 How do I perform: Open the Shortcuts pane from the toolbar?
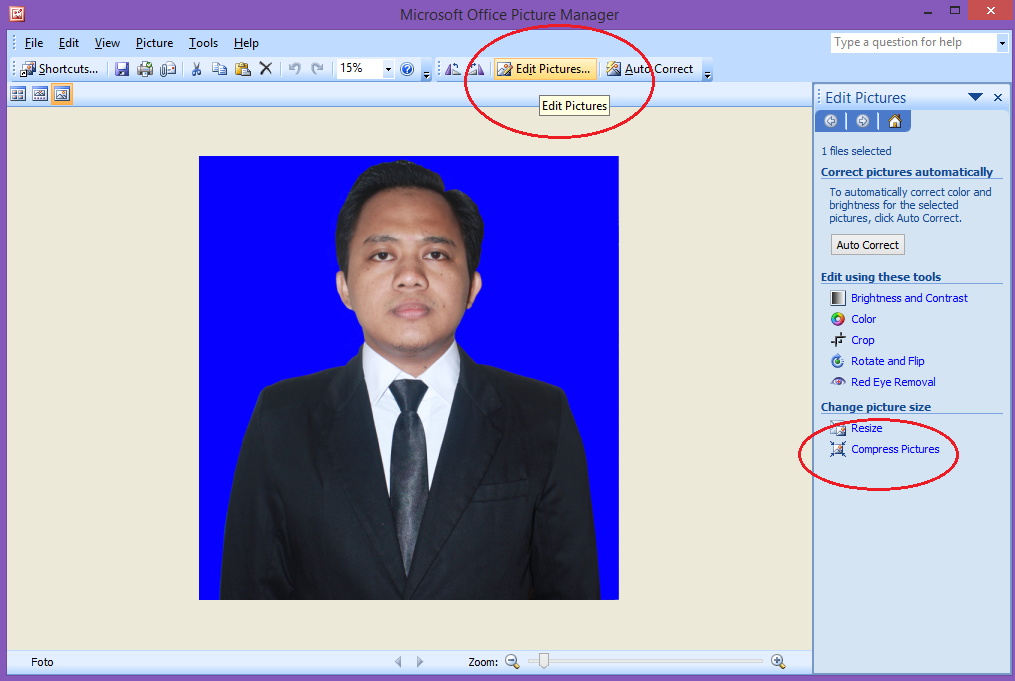tap(59, 69)
